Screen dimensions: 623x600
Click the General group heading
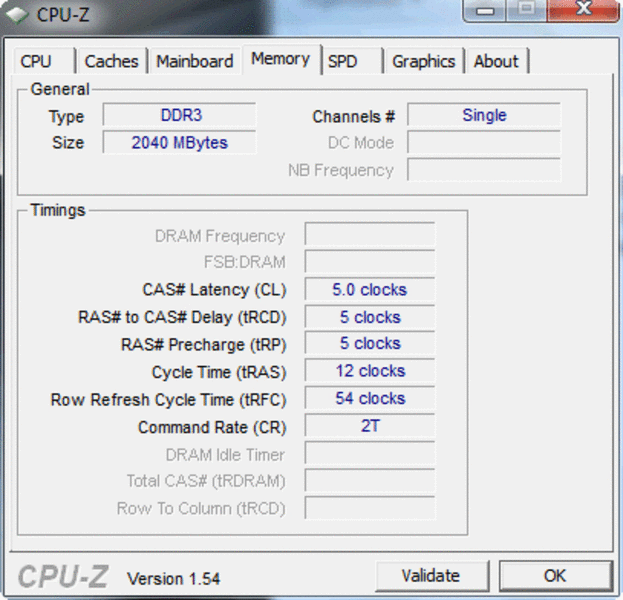60,89
